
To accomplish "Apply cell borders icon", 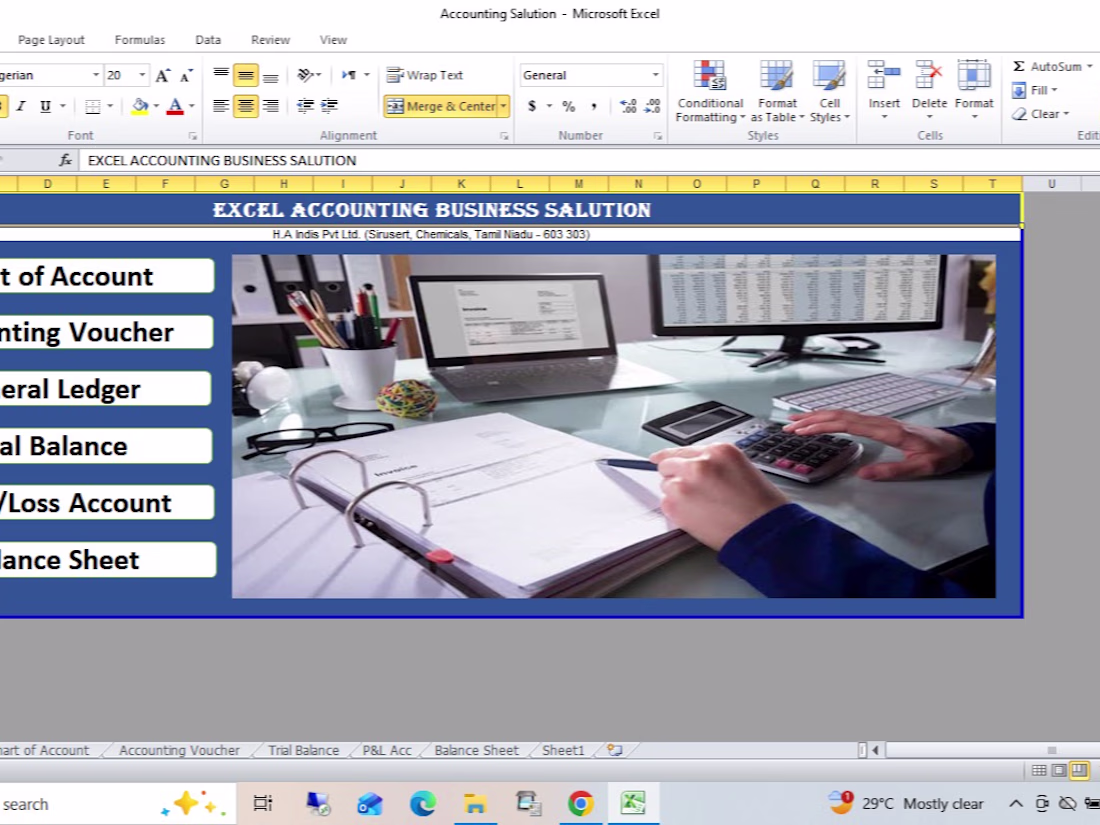I will (93, 106).
